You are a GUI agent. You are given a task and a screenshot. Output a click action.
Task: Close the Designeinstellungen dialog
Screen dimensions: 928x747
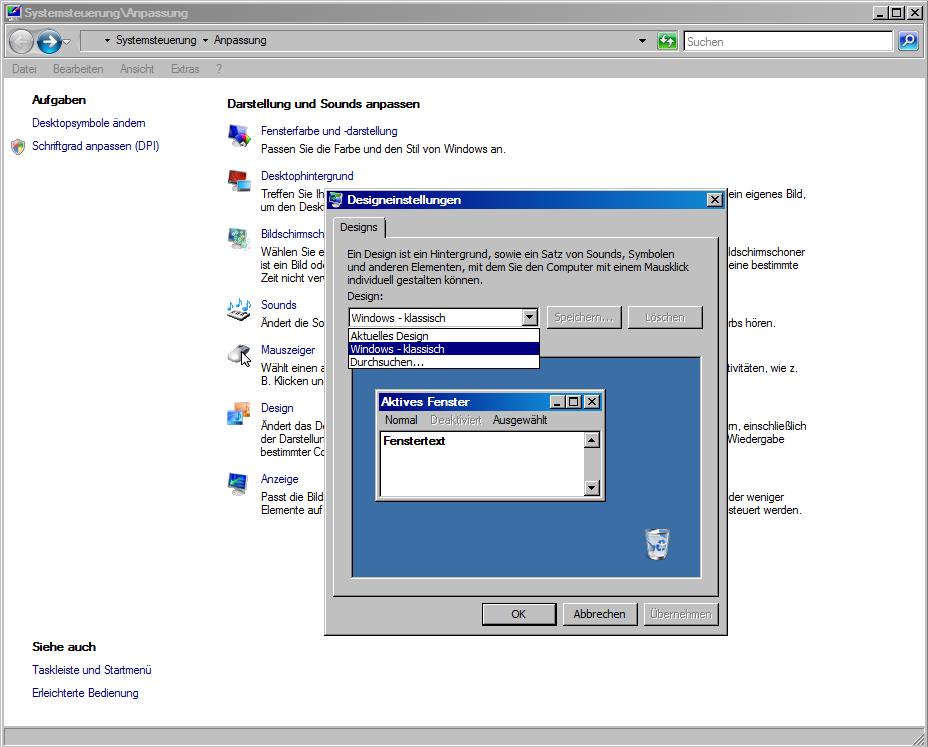(x=715, y=200)
